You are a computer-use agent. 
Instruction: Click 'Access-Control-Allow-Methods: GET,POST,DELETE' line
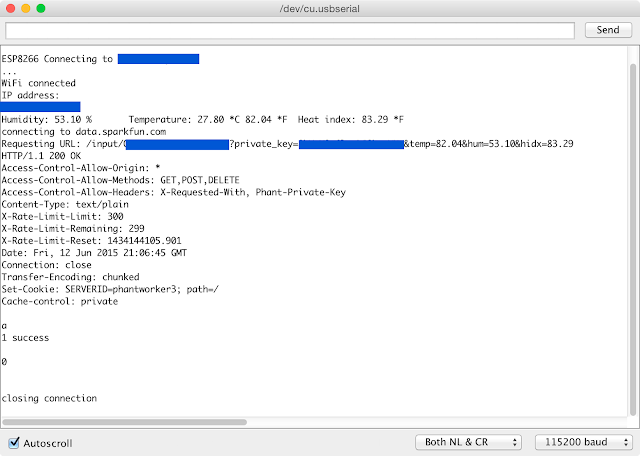pos(120,180)
